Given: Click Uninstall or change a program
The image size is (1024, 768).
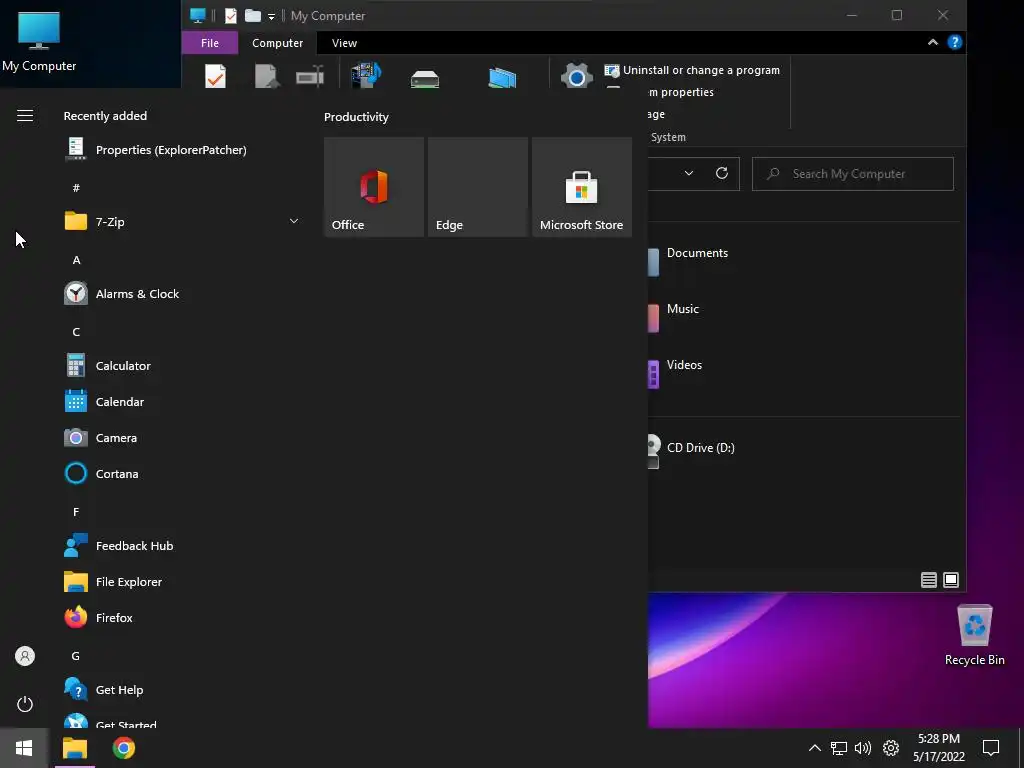Looking at the screenshot, I should point(692,70).
